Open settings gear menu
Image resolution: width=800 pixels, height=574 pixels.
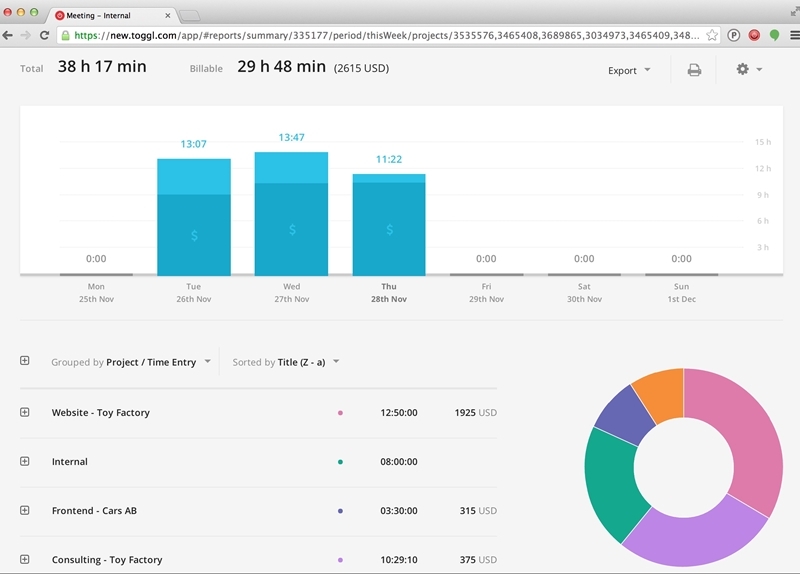749,69
